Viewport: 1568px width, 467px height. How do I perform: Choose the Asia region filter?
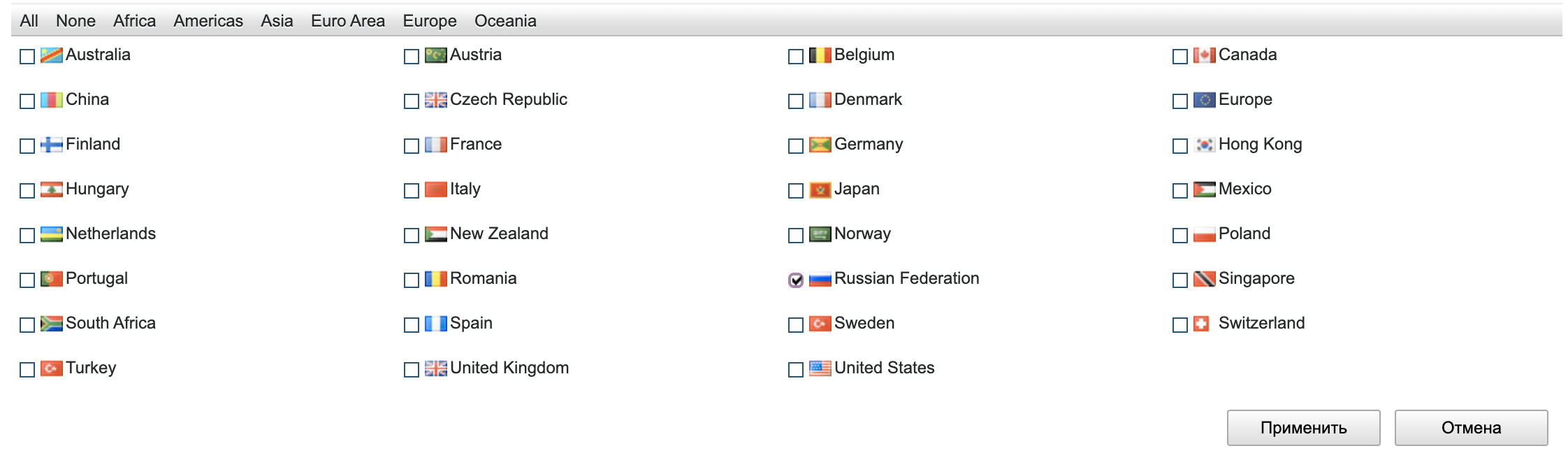click(277, 21)
